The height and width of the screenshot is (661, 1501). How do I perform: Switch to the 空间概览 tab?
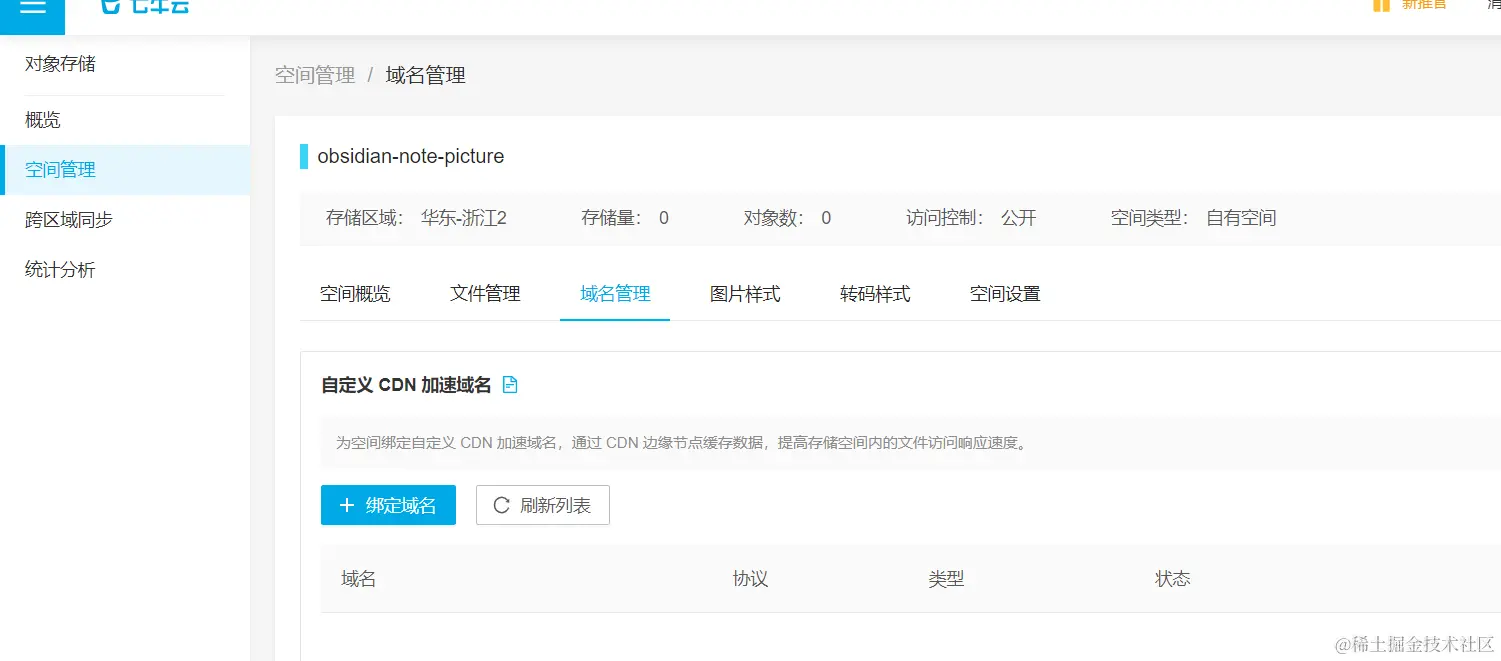point(355,293)
